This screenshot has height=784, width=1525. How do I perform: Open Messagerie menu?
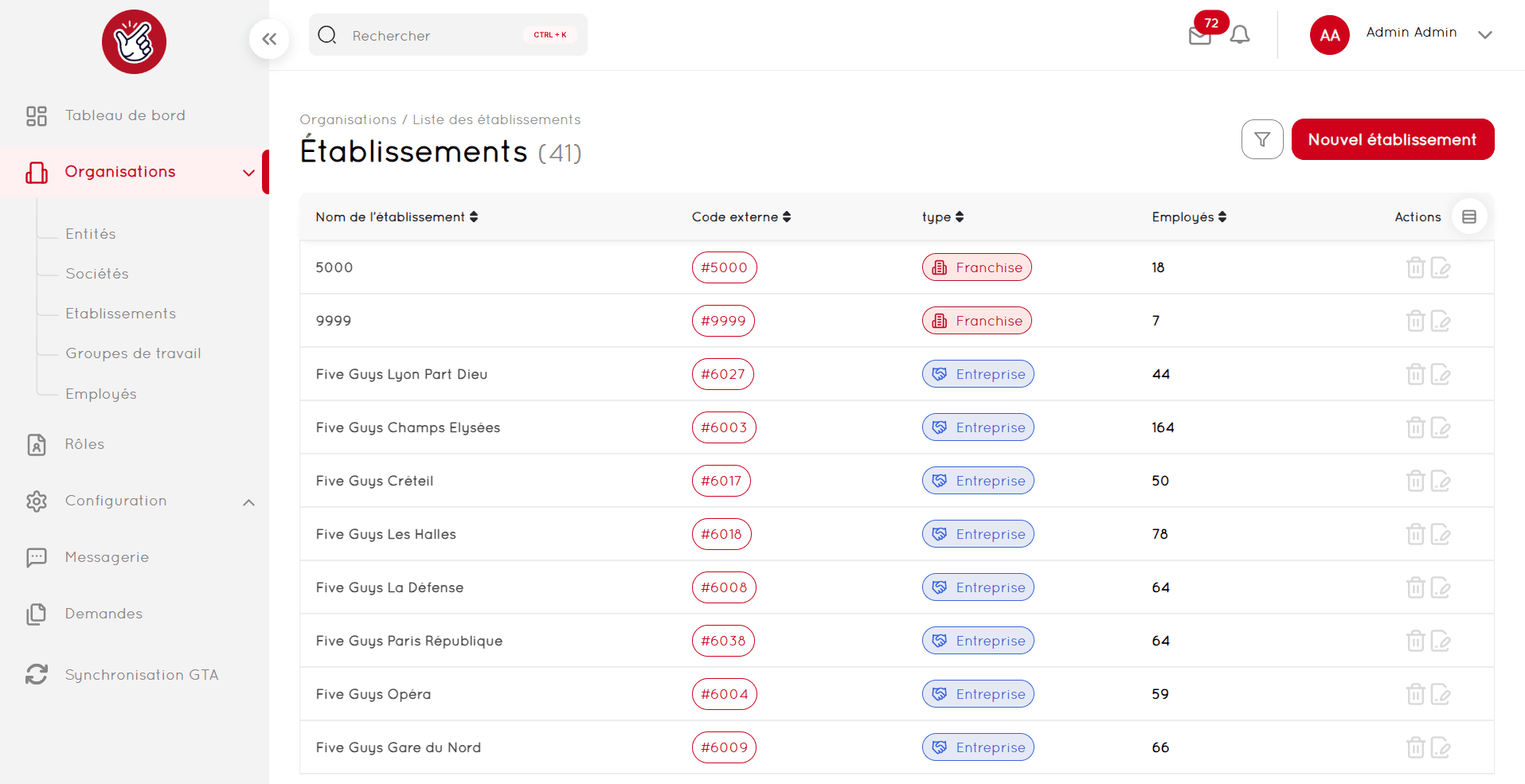tap(107, 557)
